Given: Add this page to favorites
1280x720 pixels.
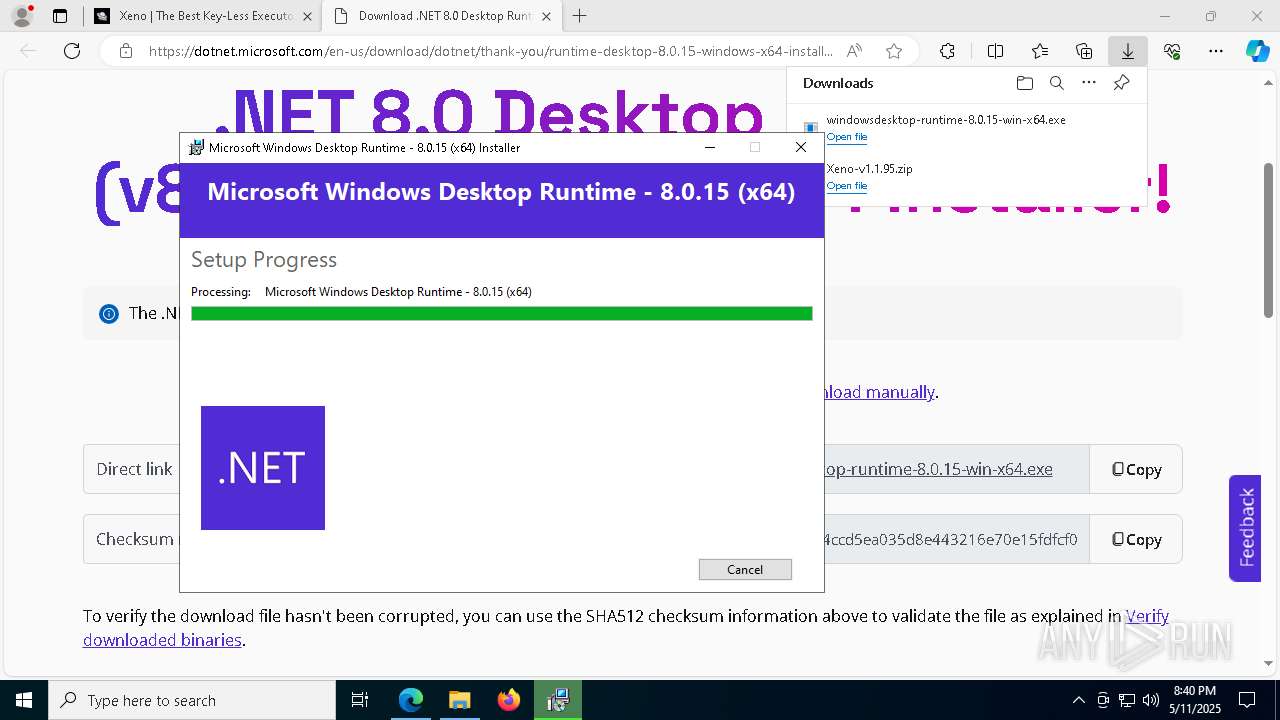Looking at the screenshot, I should (x=894, y=51).
